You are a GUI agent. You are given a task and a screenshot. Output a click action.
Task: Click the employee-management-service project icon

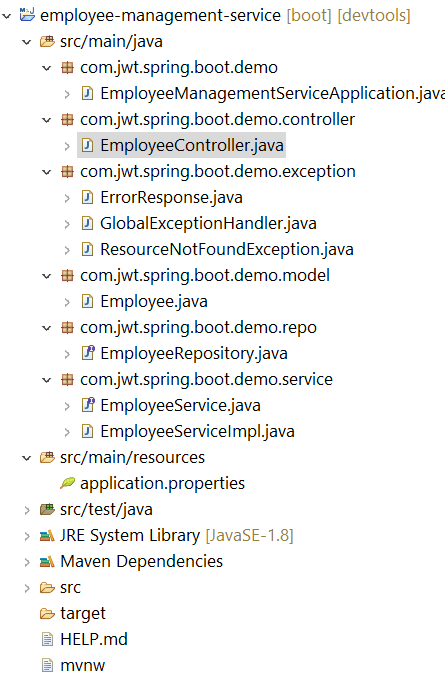27,15
